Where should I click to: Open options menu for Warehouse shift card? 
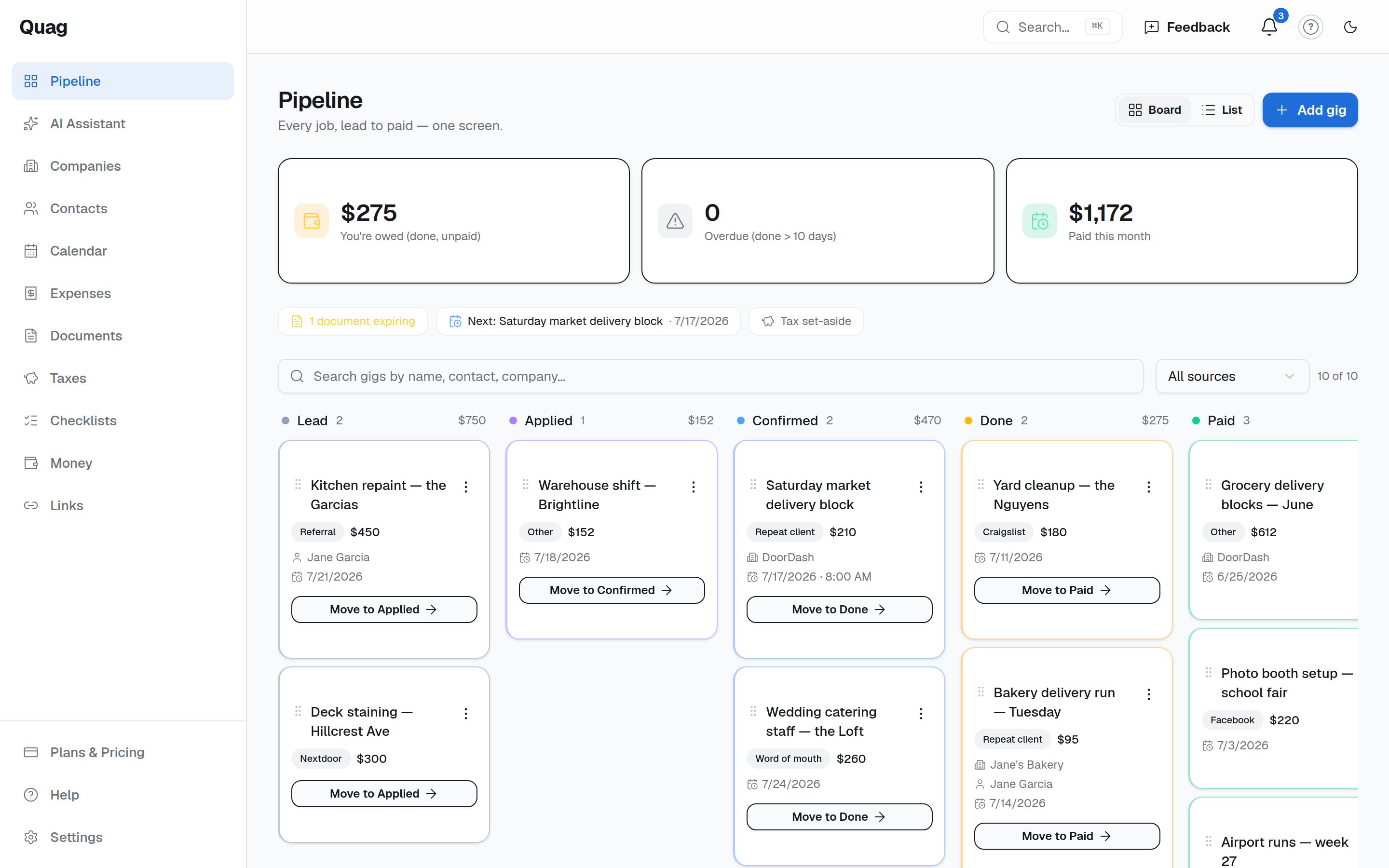[x=694, y=487]
